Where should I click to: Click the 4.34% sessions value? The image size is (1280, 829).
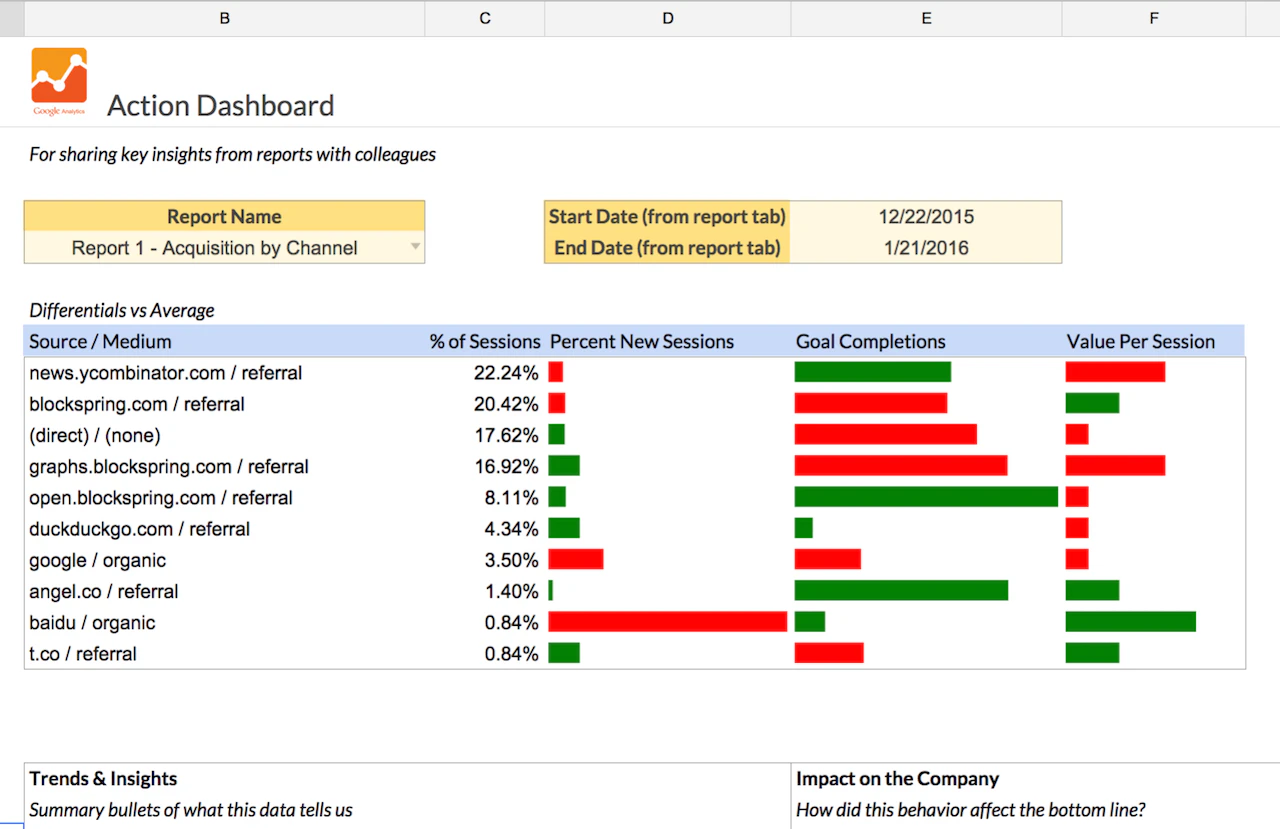pos(512,529)
